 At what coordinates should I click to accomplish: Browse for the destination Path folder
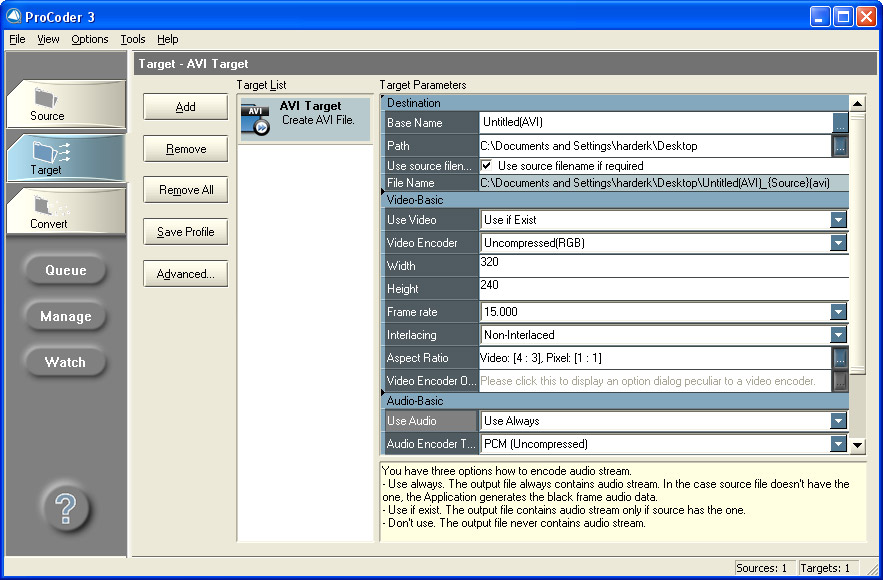(840, 146)
